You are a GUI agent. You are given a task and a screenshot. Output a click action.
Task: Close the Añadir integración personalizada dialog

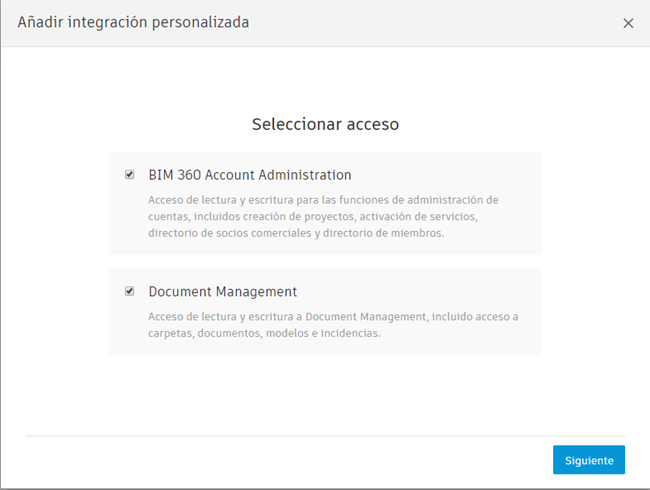[x=628, y=24]
